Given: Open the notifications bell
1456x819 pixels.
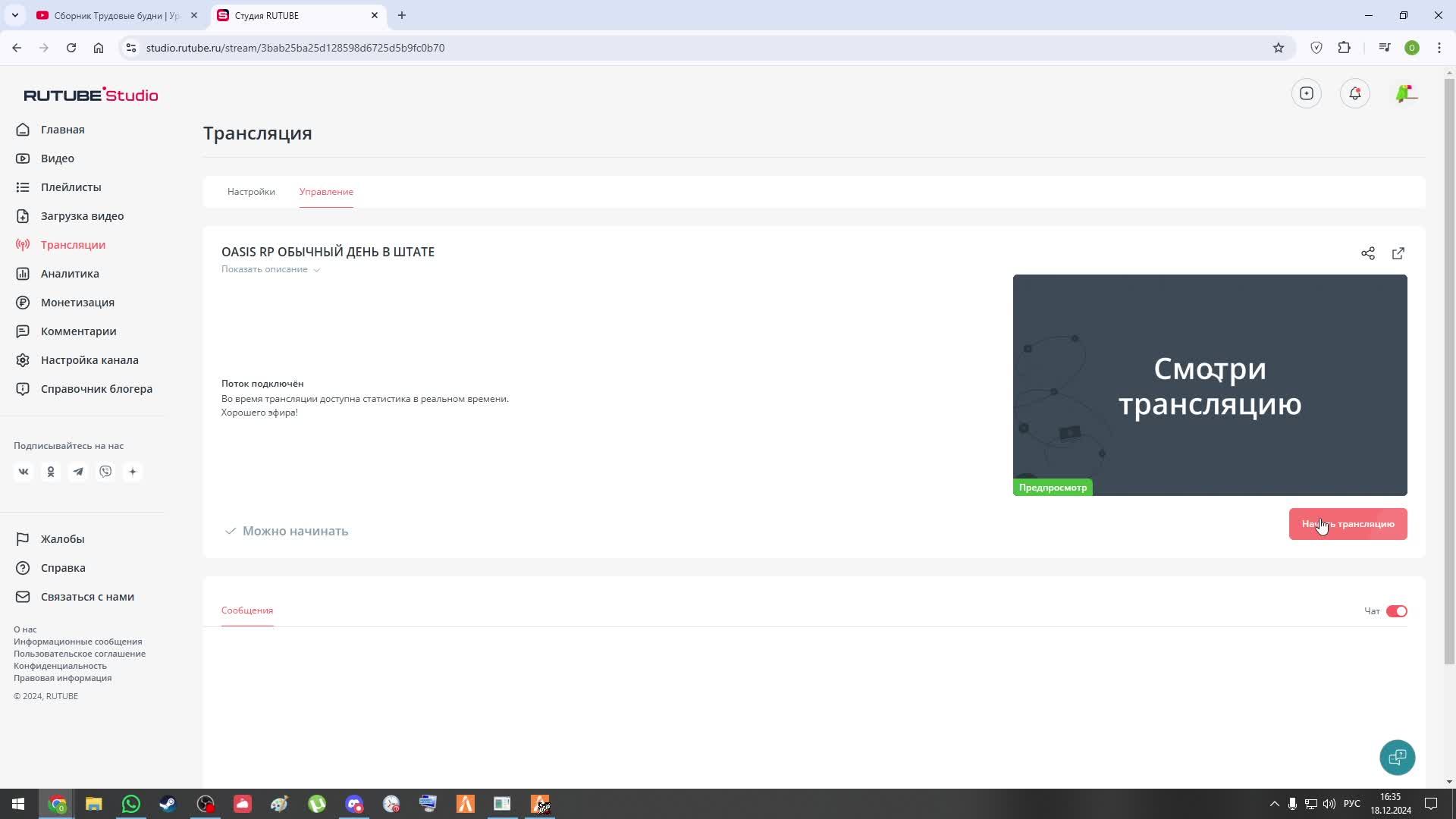Looking at the screenshot, I should point(1354,93).
